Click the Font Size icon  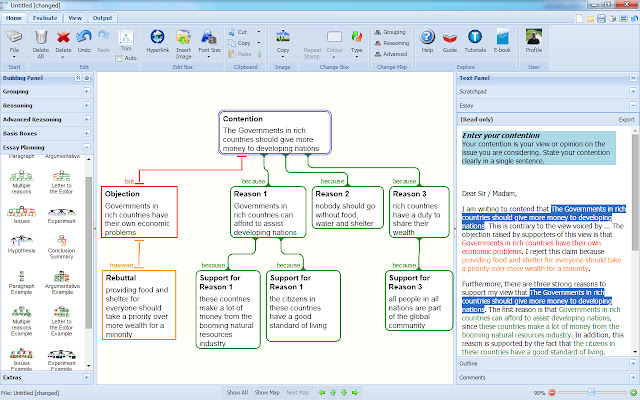pos(209,37)
